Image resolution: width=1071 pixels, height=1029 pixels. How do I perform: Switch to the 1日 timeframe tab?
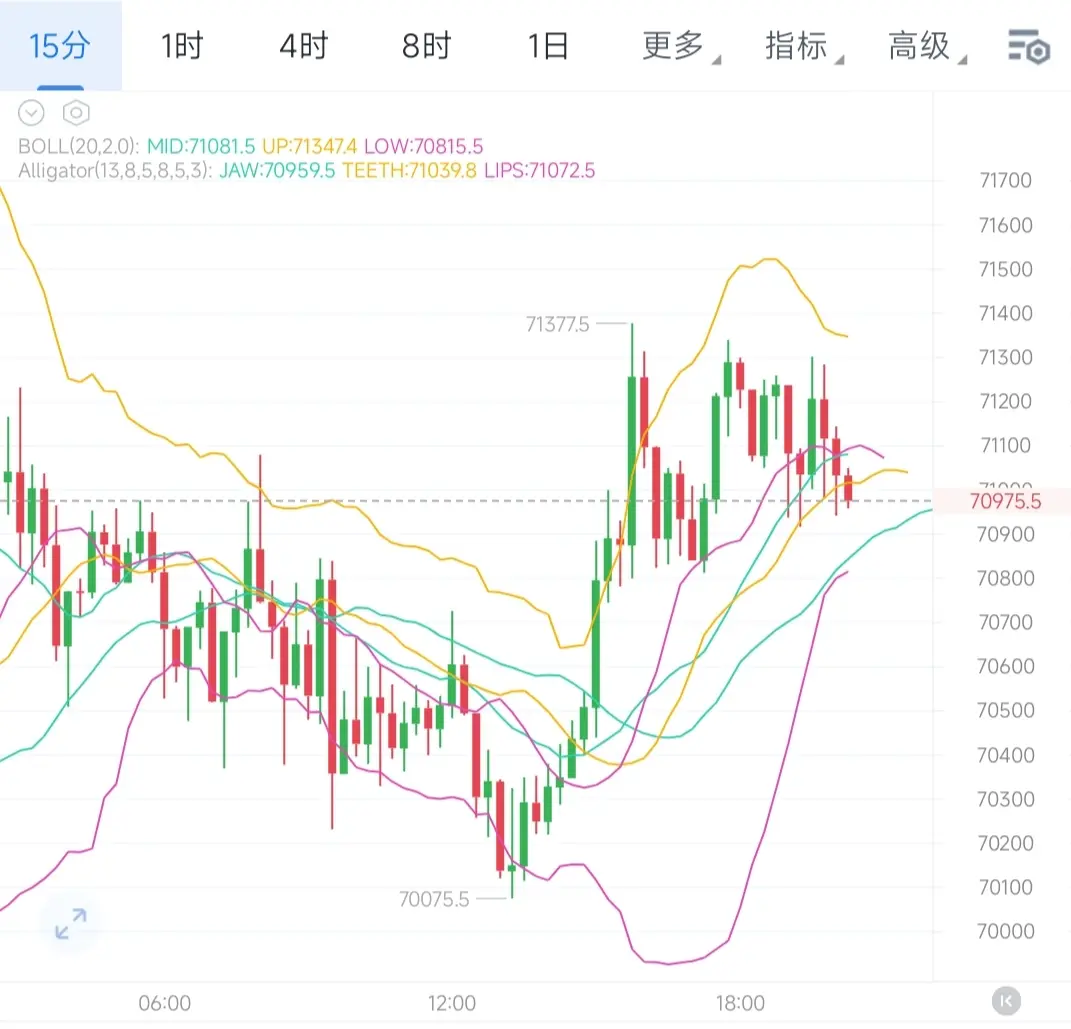tap(548, 46)
